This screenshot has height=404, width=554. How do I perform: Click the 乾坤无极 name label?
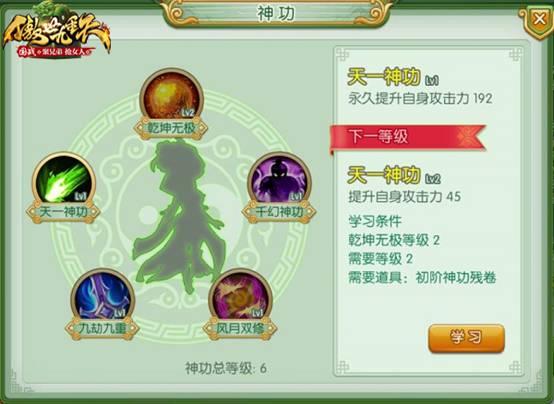(171, 128)
